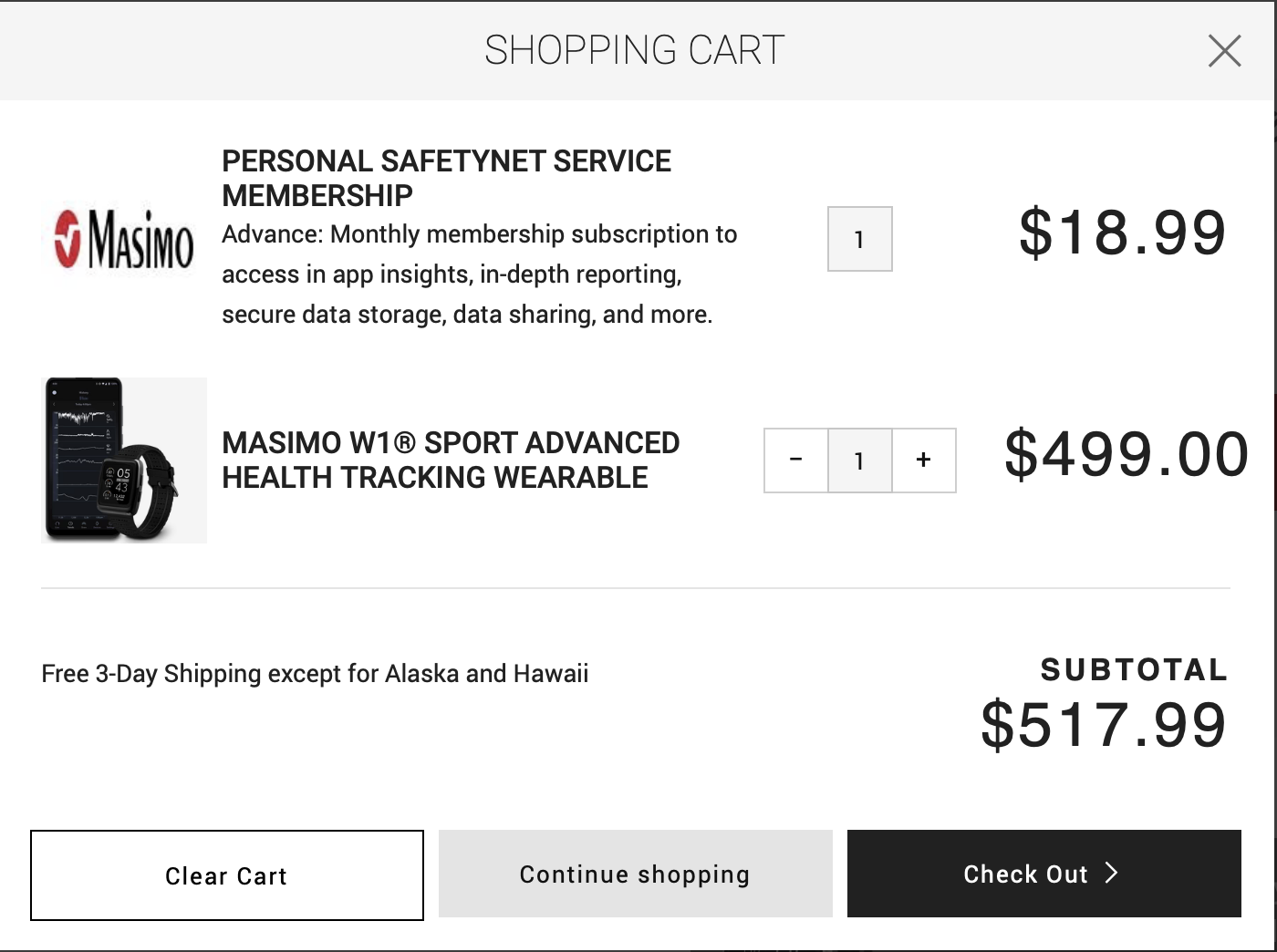Click the SafetyNet membership quantity box
Image resolution: width=1277 pixels, height=952 pixels.
click(x=859, y=239)
